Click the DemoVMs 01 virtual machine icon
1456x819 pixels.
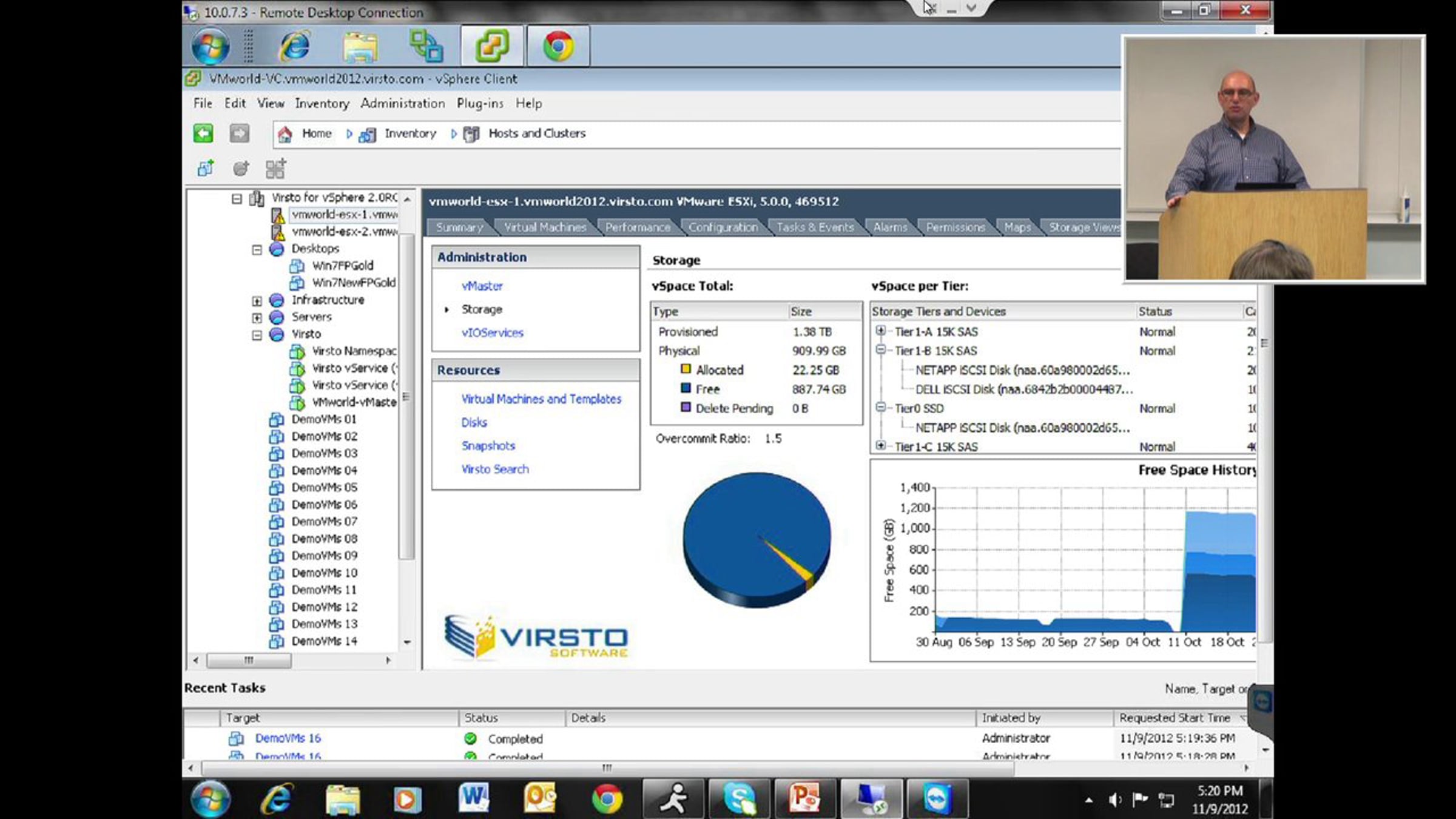click(x=277, y=419)
